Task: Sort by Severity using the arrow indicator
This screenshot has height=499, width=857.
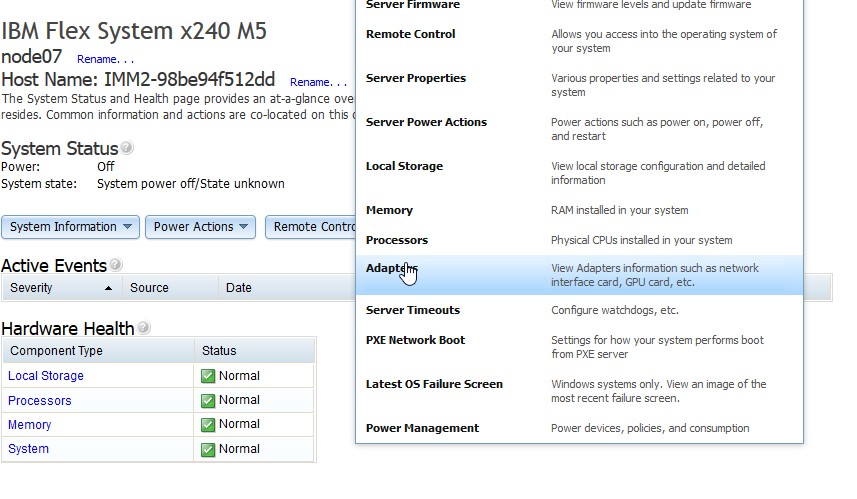Action: (x=108, y=288)
